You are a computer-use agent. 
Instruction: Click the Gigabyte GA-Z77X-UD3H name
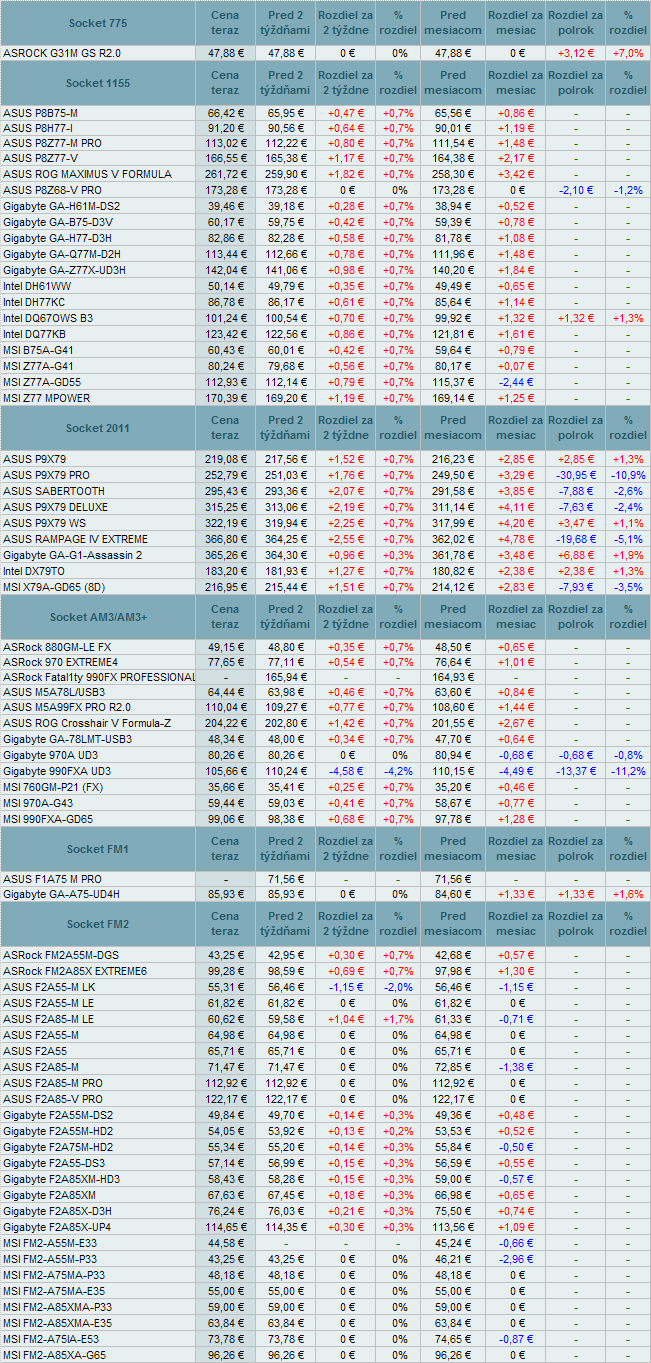click(64, 270)
